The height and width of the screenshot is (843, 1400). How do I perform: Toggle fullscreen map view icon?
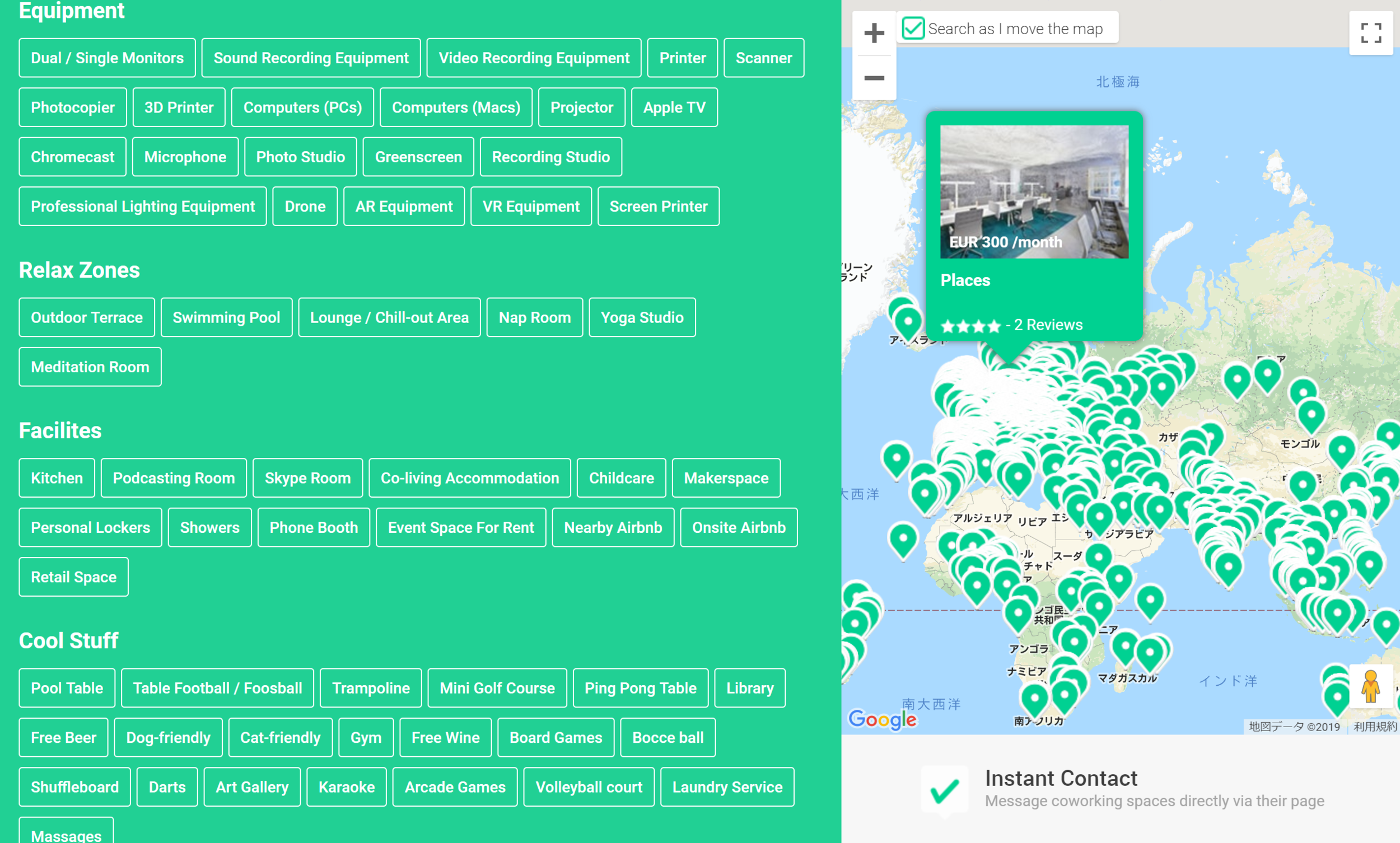tap(1370, 33)
